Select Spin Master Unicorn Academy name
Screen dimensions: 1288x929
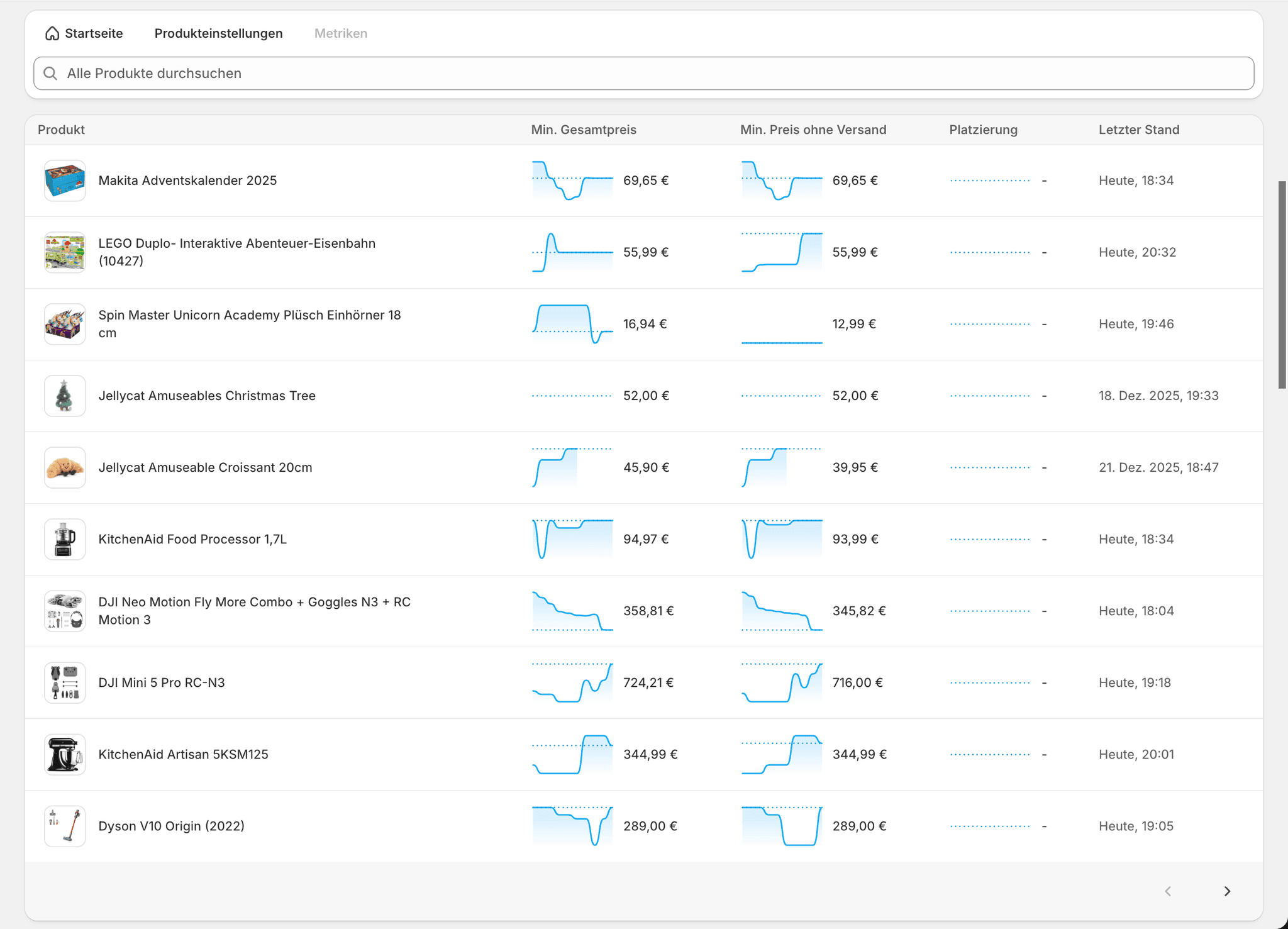[249, 324]
